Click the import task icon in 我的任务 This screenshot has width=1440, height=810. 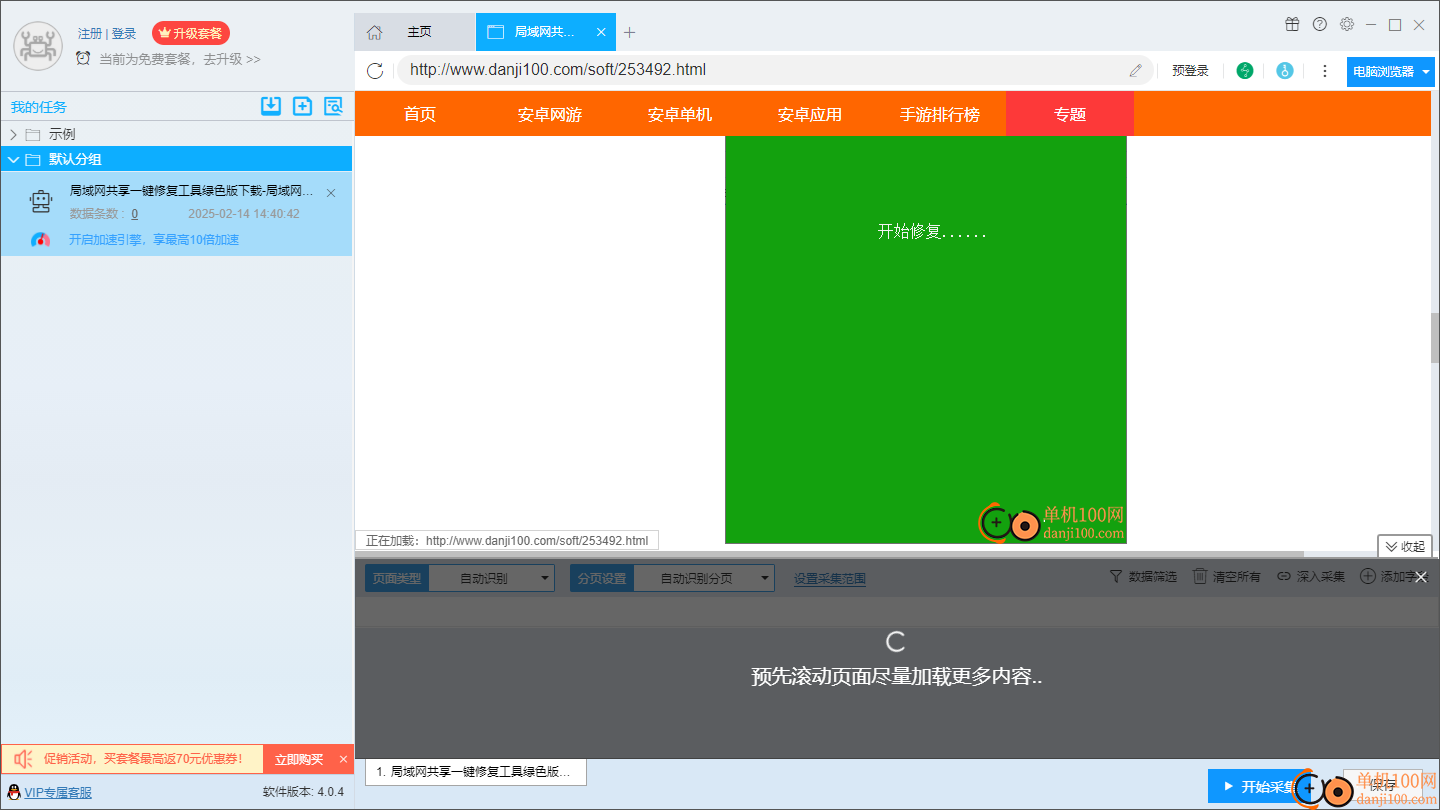click(x=271, y=106)
